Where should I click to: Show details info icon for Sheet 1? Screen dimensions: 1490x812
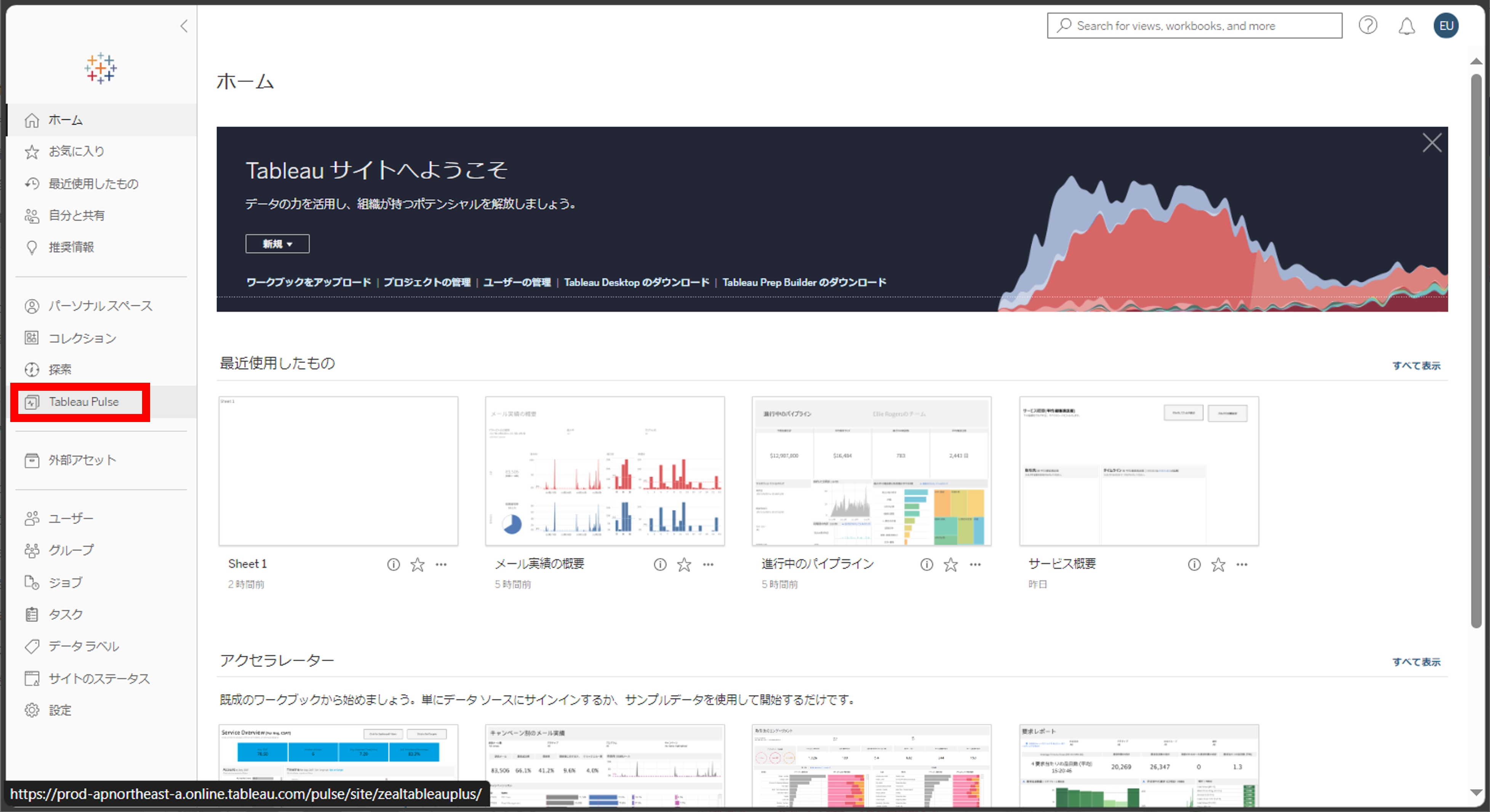393,564
